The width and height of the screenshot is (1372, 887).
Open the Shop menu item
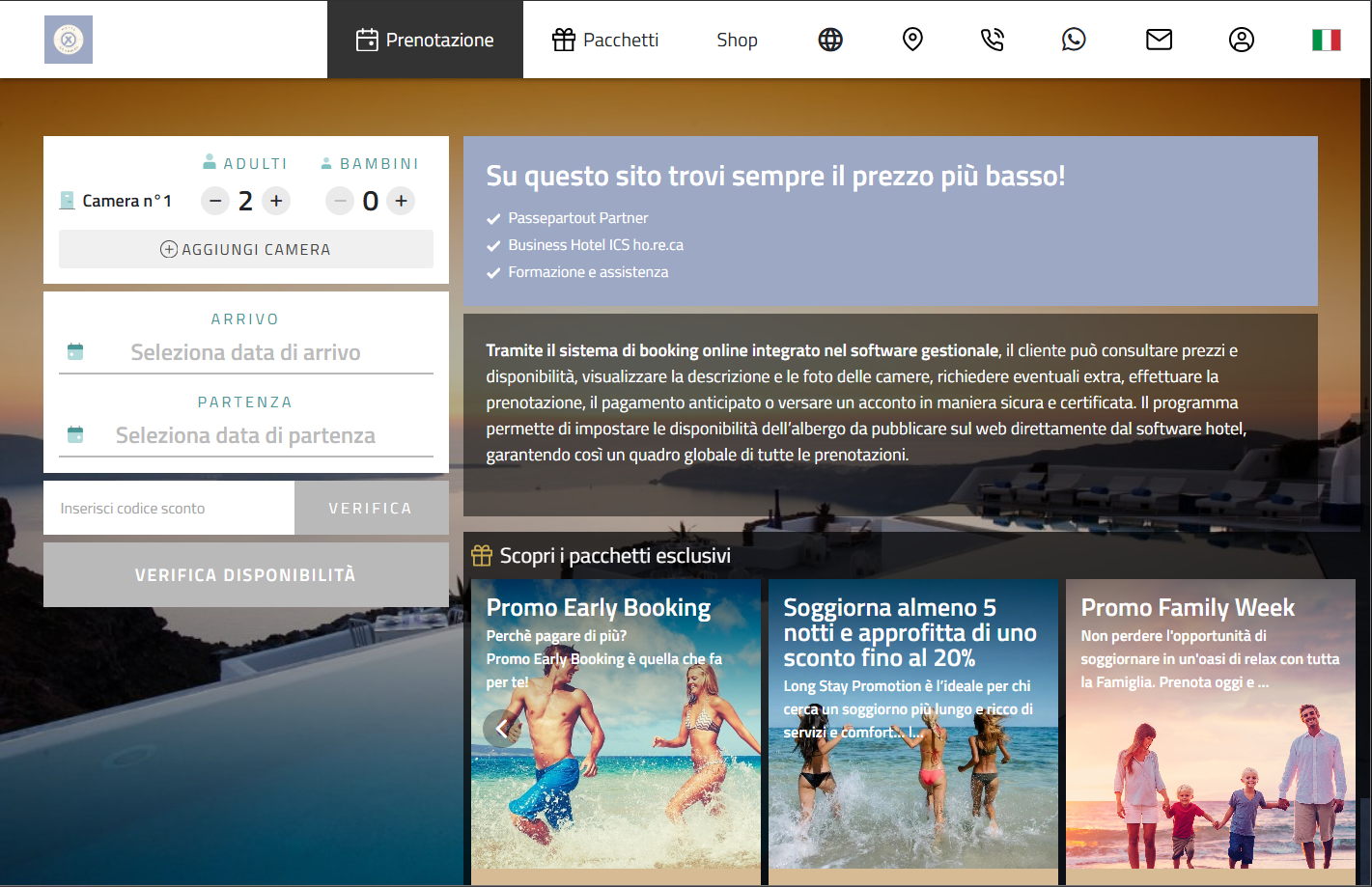coord(737,40)
